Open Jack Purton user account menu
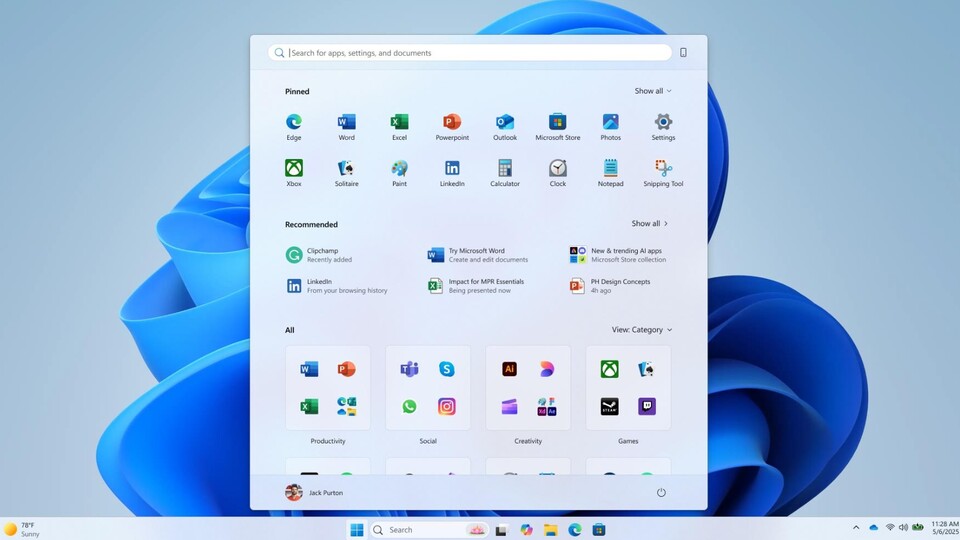Screen dimensions: 960x540 coord(314,493)
